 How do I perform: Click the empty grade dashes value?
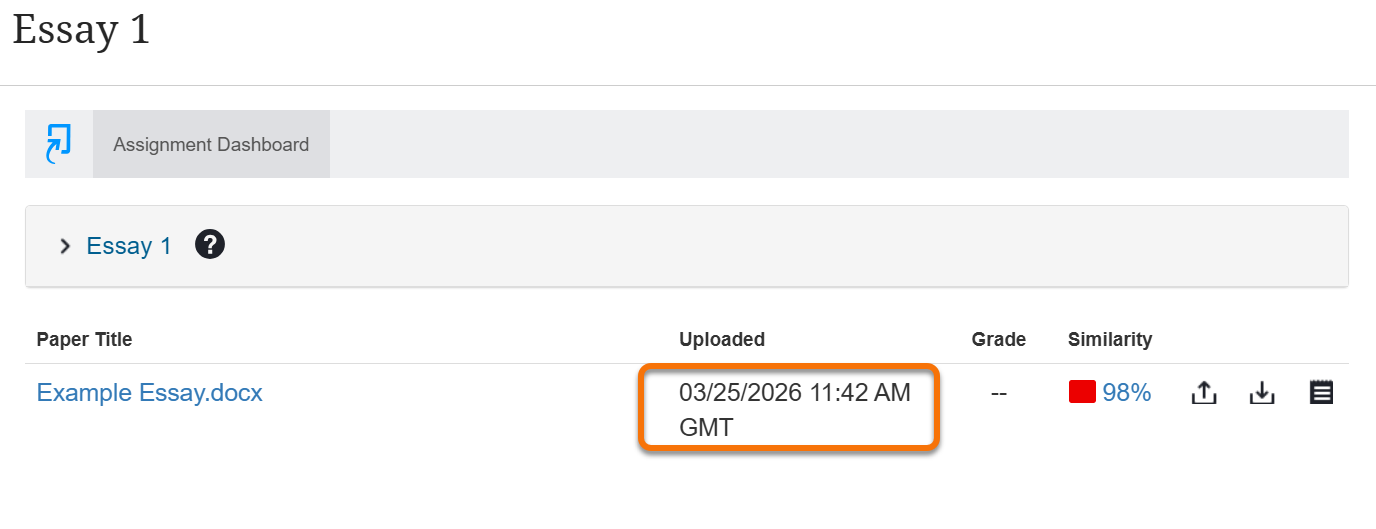pos(998,393)
